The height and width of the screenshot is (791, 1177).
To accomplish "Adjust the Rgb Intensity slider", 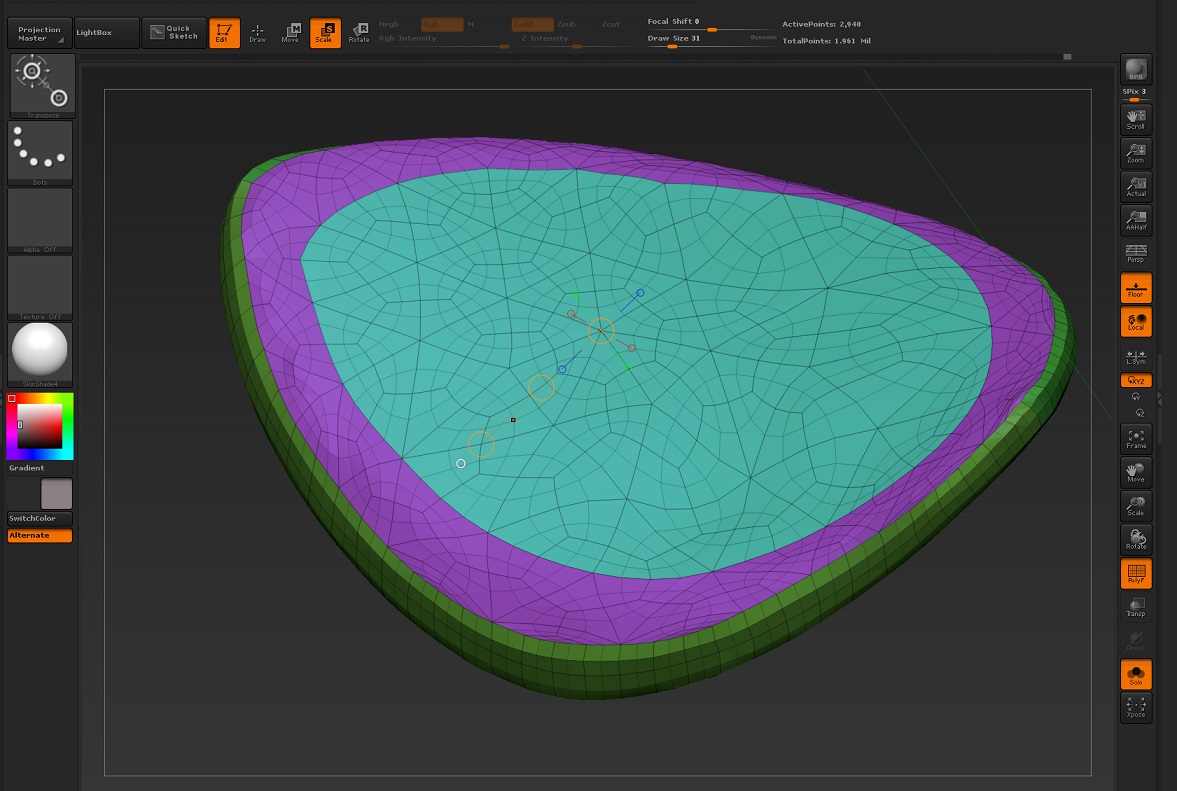I will [x=444, y=40].
